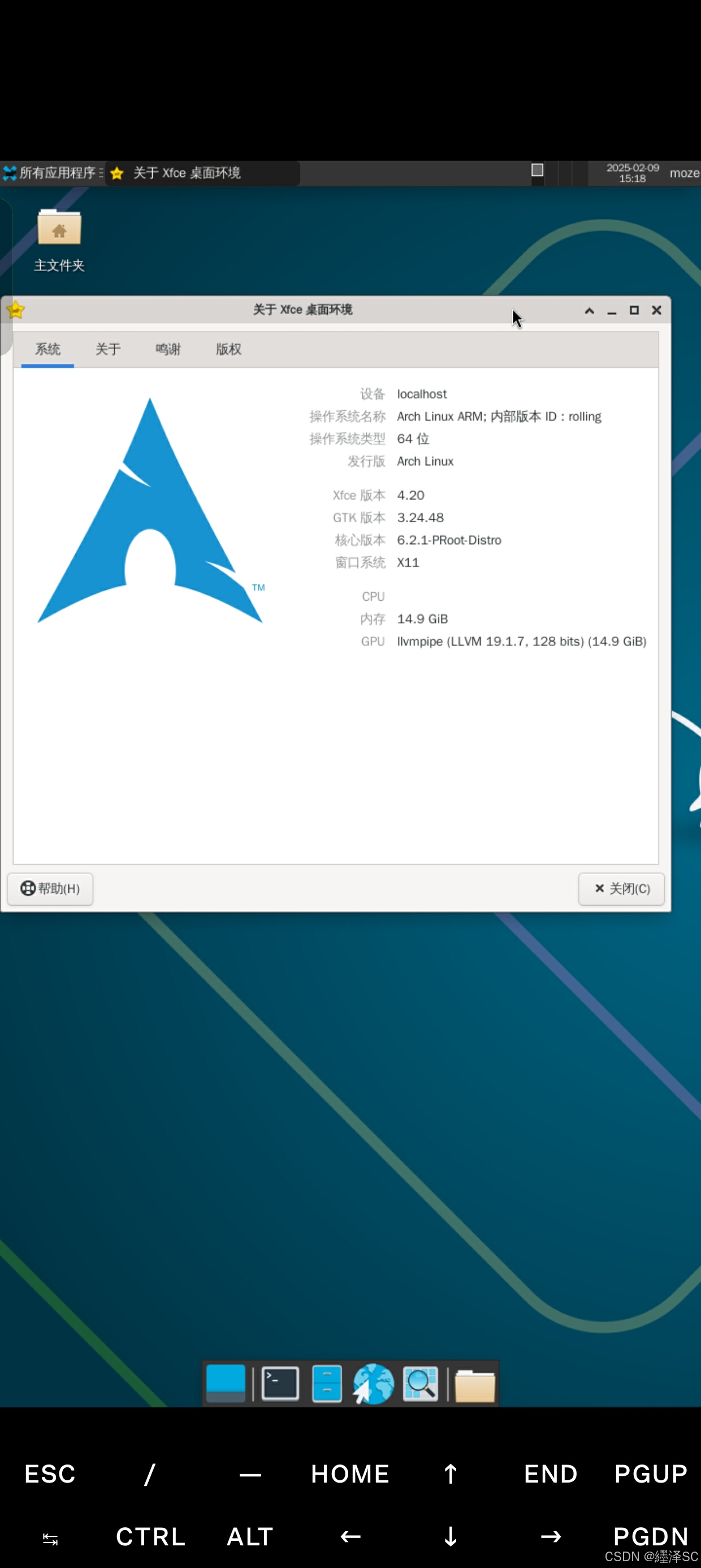Open the 所有应用程序 applications menu
Screen dimensions: 701x1568
[x=53, y=173]
